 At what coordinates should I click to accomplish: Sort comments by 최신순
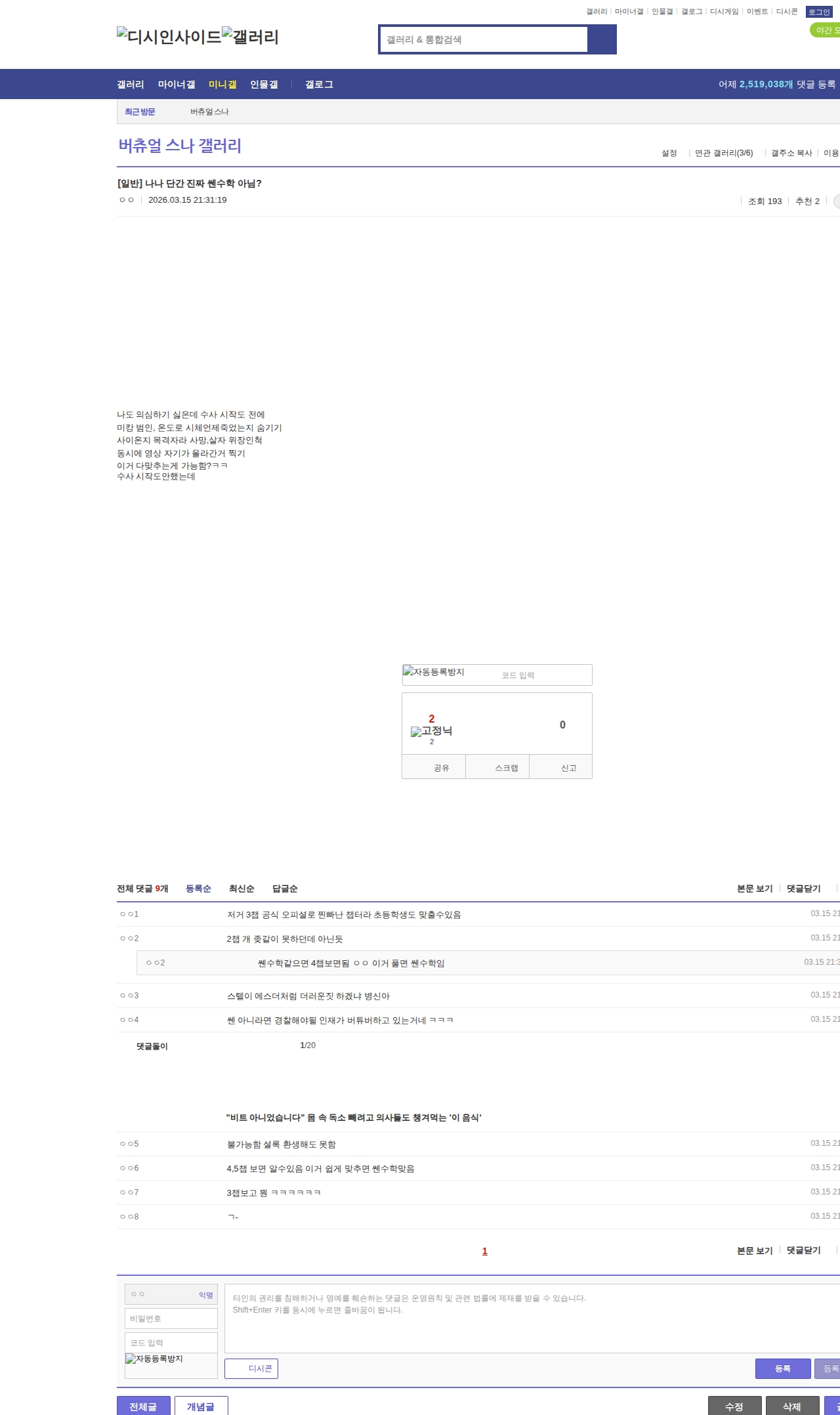tap(241, 889)
